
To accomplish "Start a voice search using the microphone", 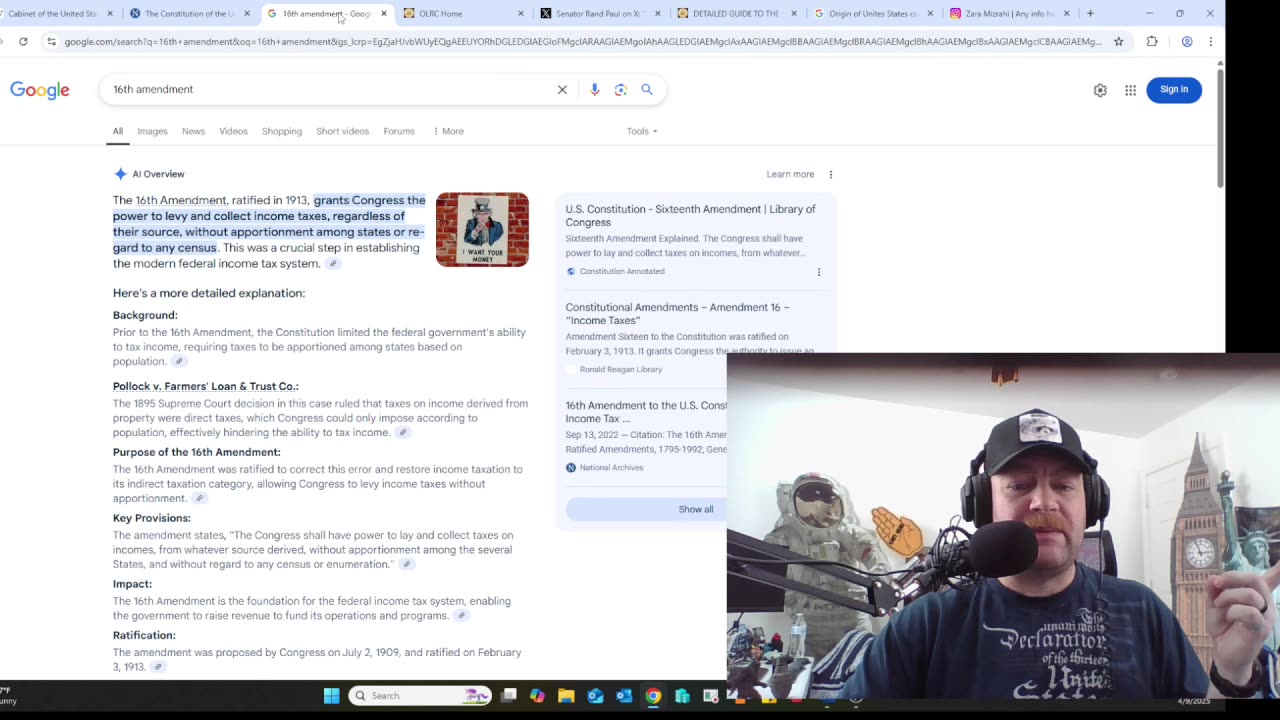I will 594,89.
